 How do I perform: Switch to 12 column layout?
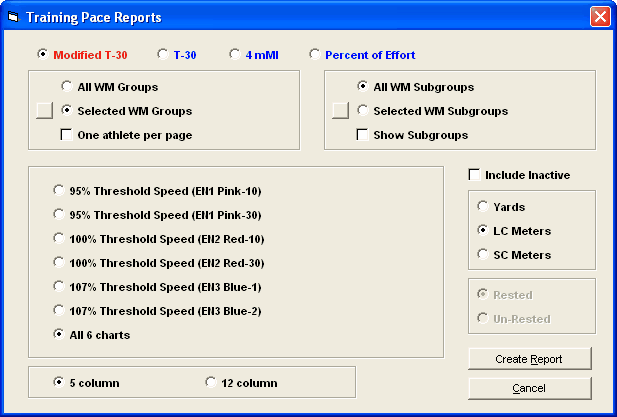[211, 382]
